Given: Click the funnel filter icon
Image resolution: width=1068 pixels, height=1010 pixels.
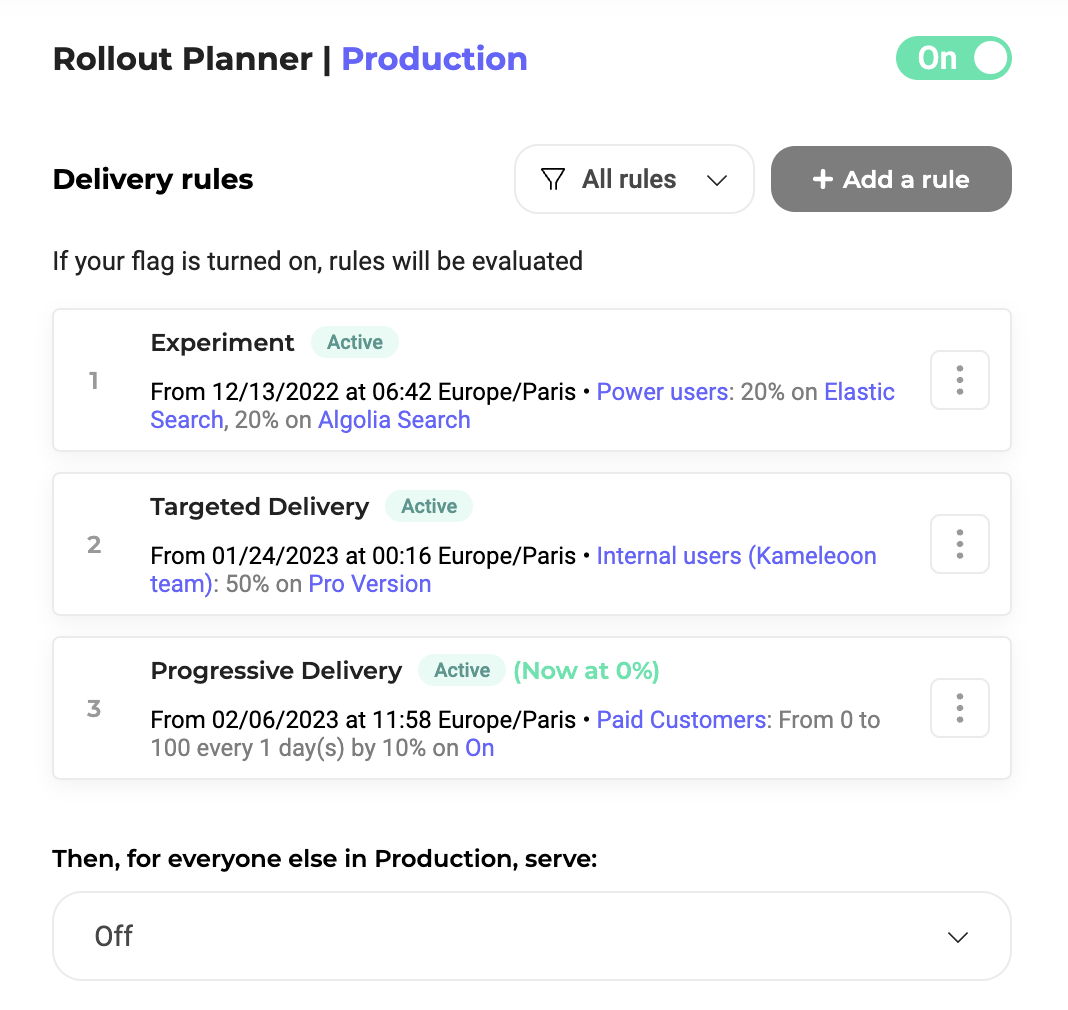Looking at the screenshot, I should (552, 180).
